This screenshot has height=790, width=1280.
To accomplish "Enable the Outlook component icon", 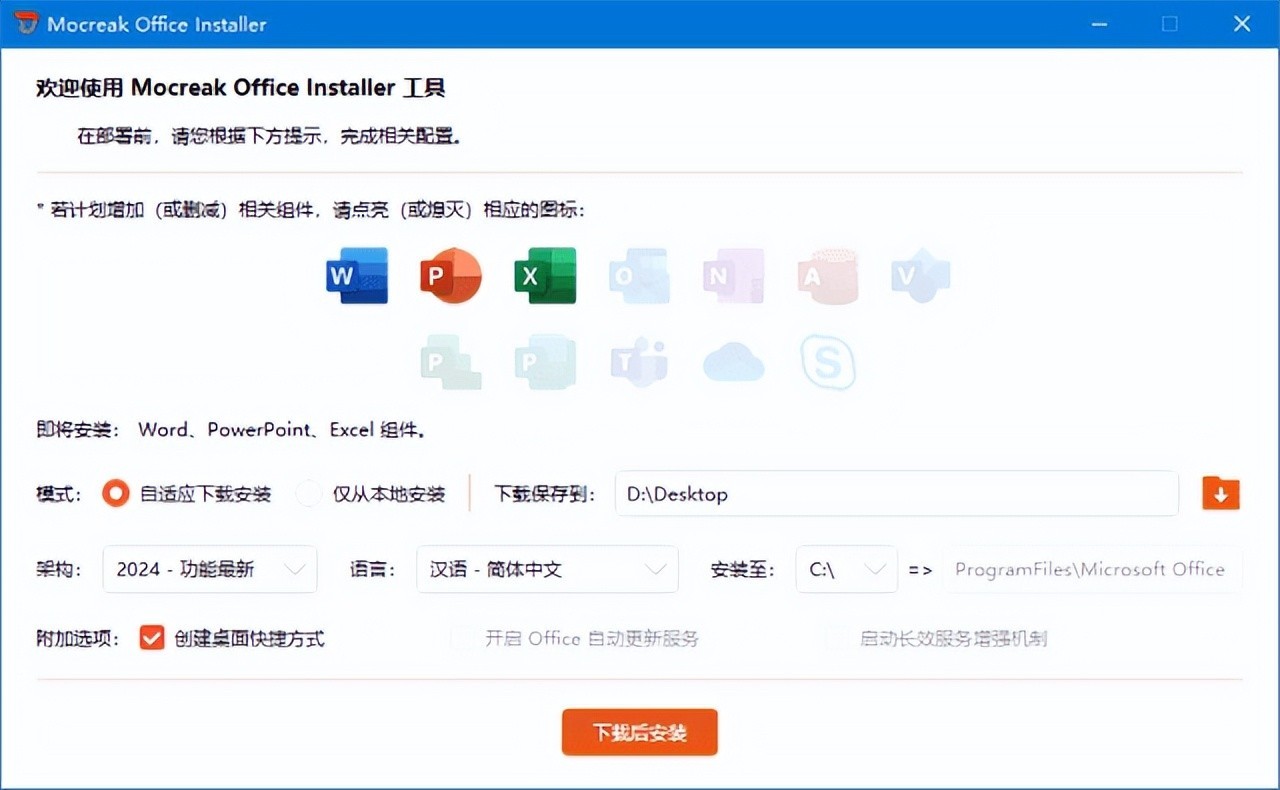I will [639, 275].
